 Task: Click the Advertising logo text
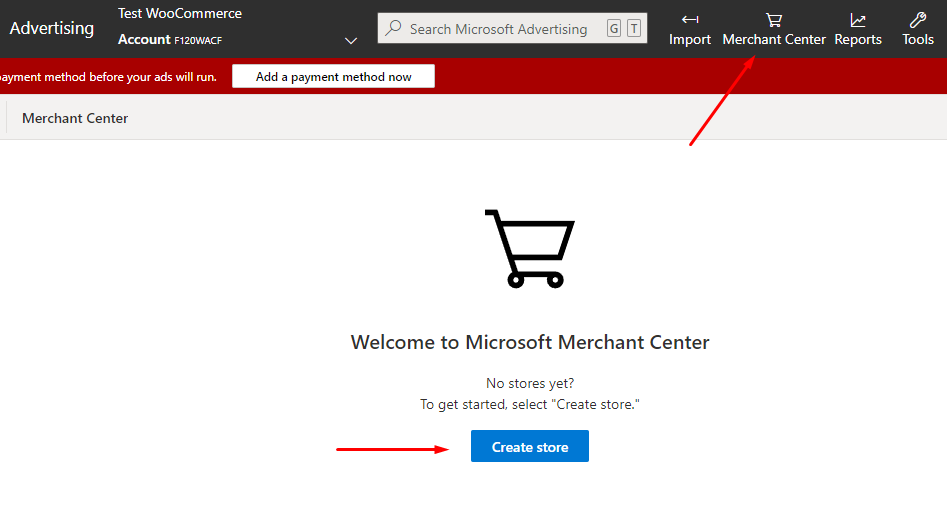coord(52,28)
